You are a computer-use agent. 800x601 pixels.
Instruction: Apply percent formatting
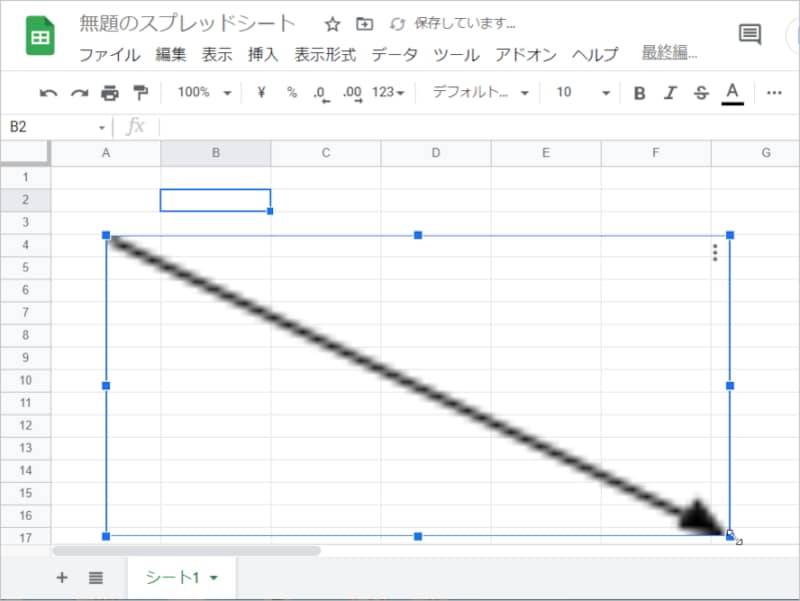coord(290,92)
